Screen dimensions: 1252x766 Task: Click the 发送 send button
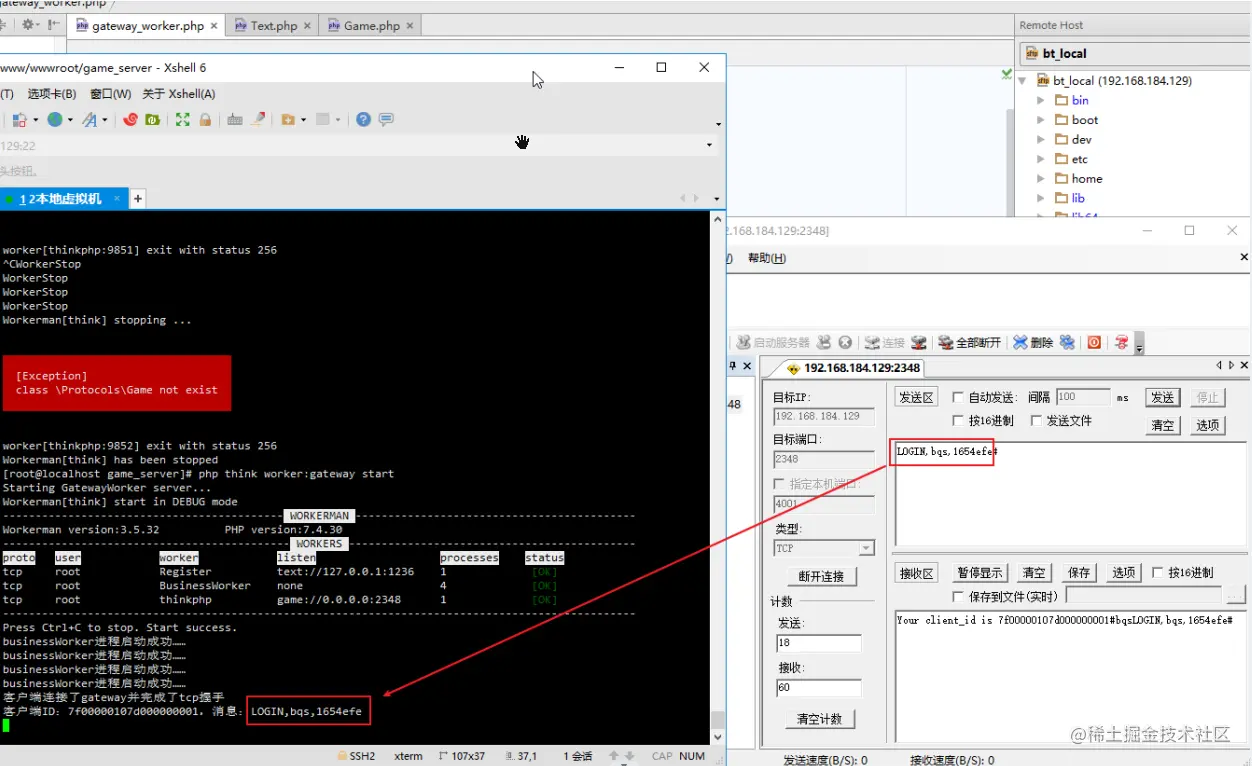[1162, 397]
